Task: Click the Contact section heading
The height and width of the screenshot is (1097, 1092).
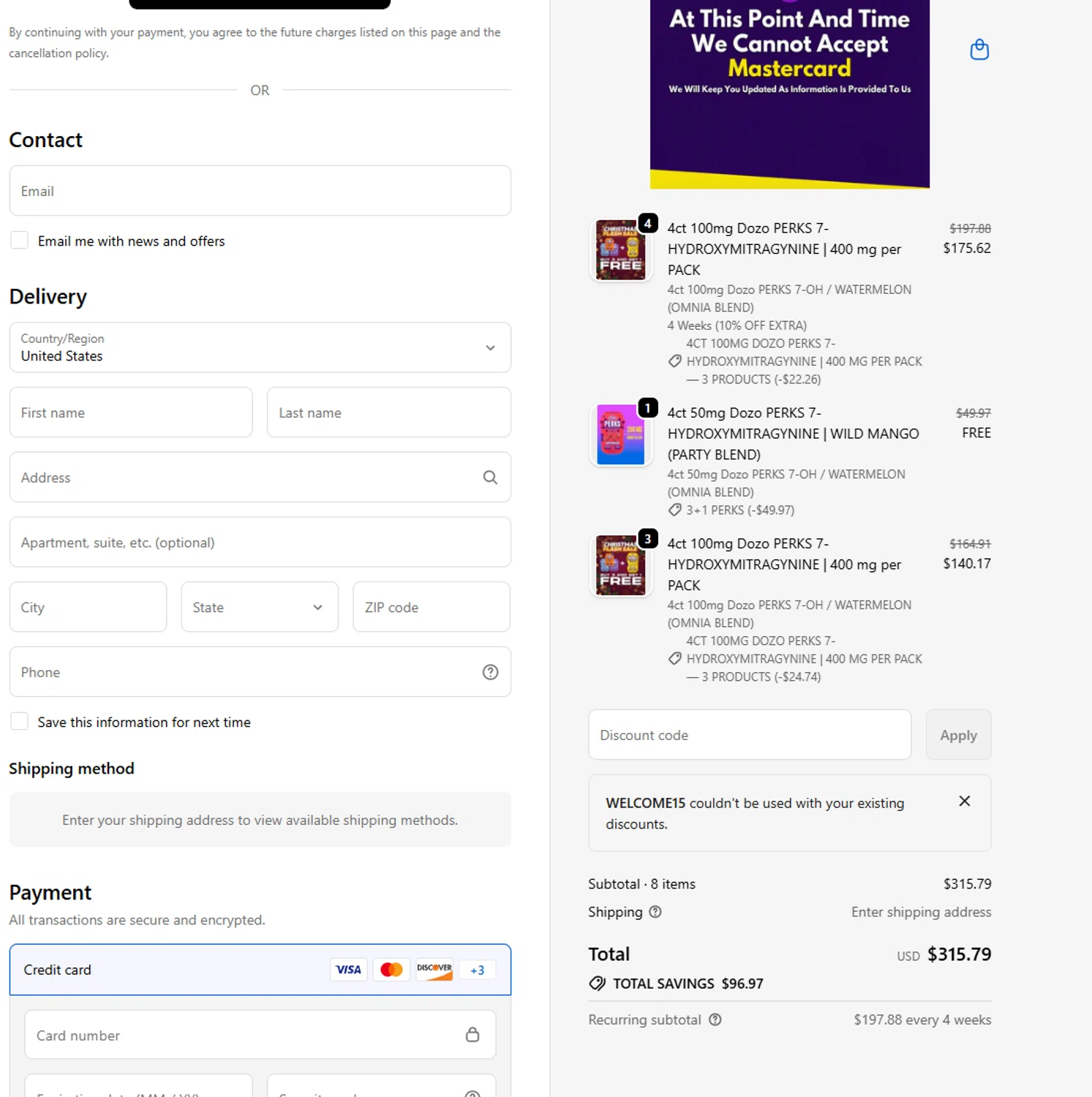Action: coord(46,140)
